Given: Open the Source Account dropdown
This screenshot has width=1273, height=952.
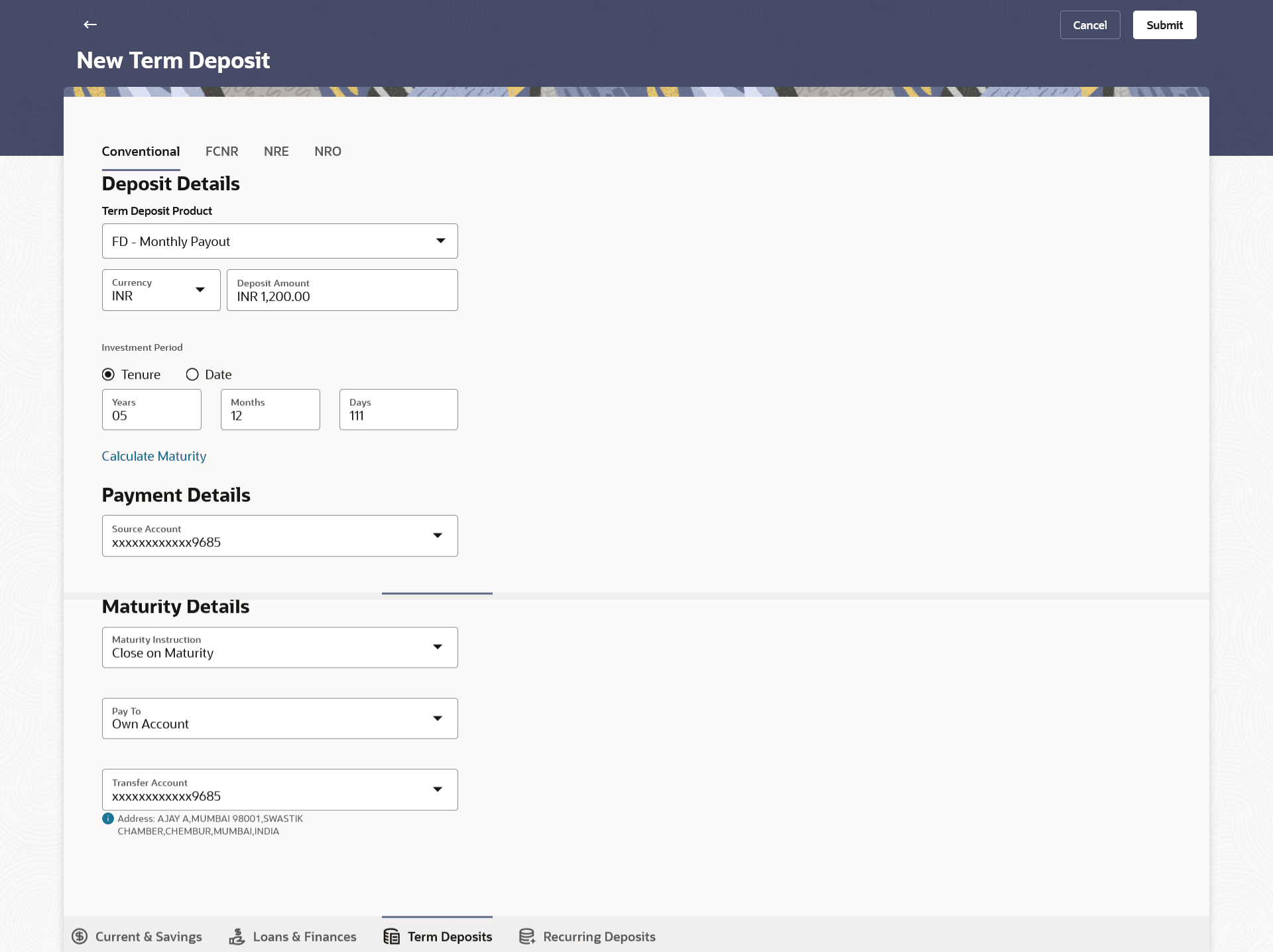Looking at the screenshot, I should [280, 536].
